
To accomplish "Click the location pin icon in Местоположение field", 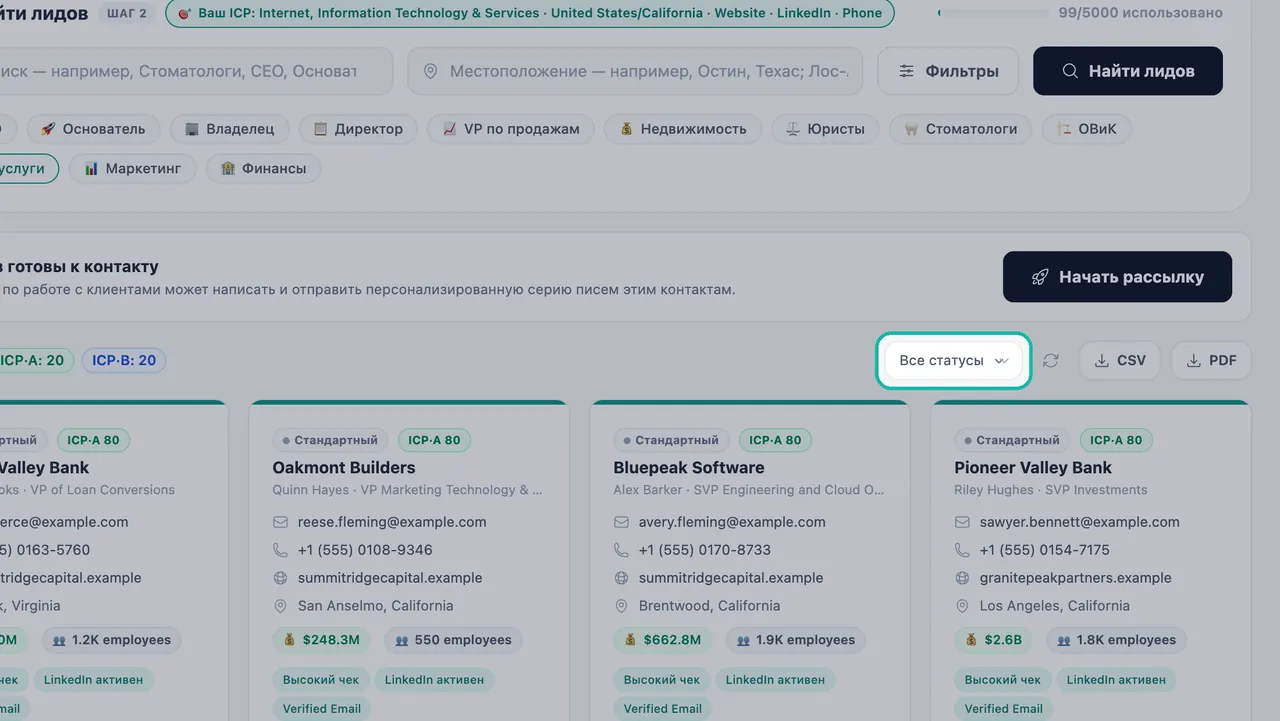I will (430, 72).
